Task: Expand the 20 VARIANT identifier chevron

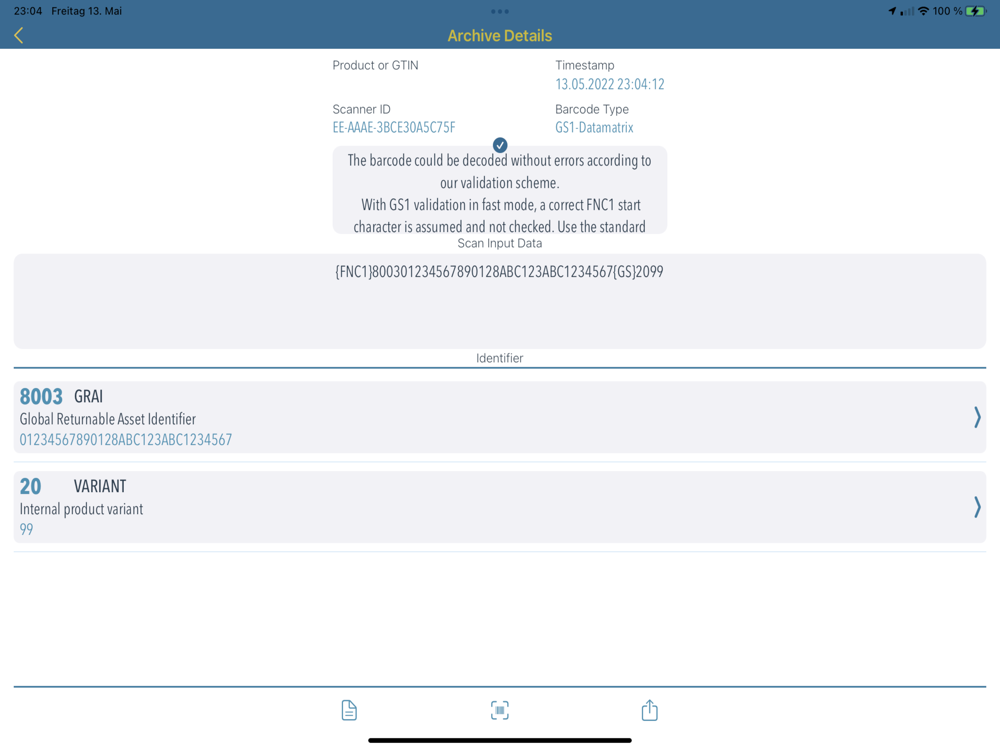Action: tap(977, 507)
